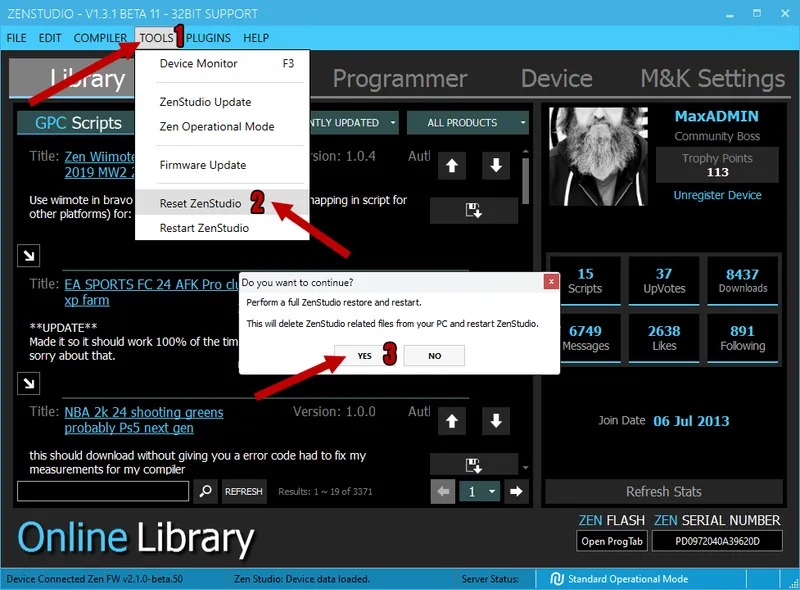Viewport: 800px width, 590px height.
Task: Open the PLUGINS menu
Action: (x=208, y=38)
